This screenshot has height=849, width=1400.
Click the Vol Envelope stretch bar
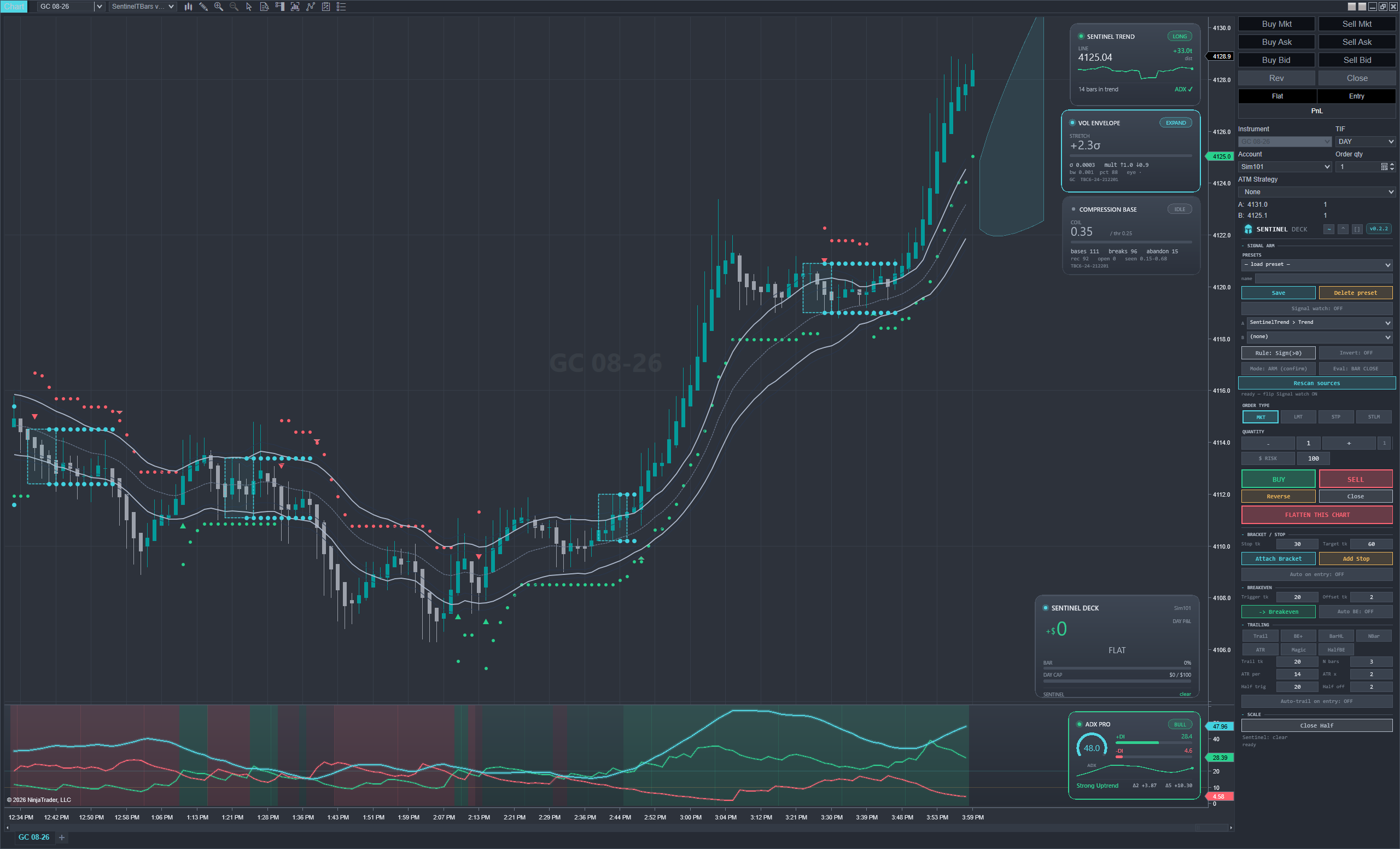pos(1131,156)
